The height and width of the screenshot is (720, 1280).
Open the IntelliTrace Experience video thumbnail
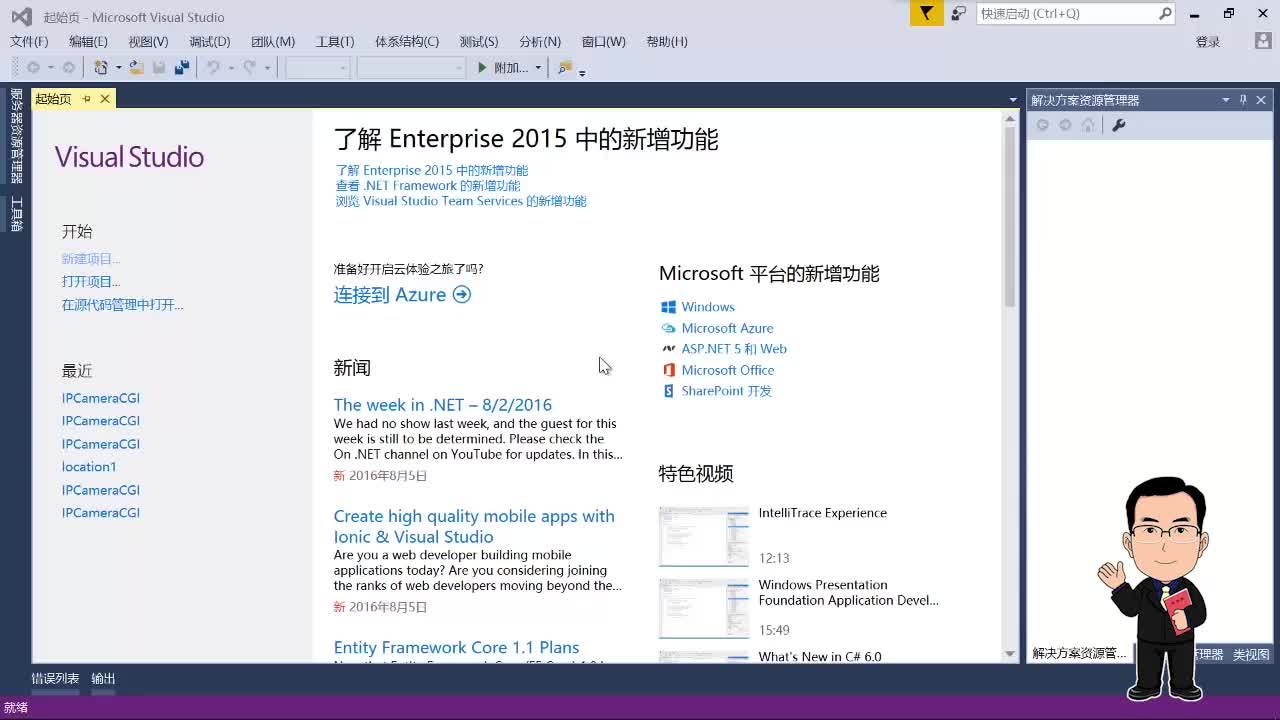[704, 536]
